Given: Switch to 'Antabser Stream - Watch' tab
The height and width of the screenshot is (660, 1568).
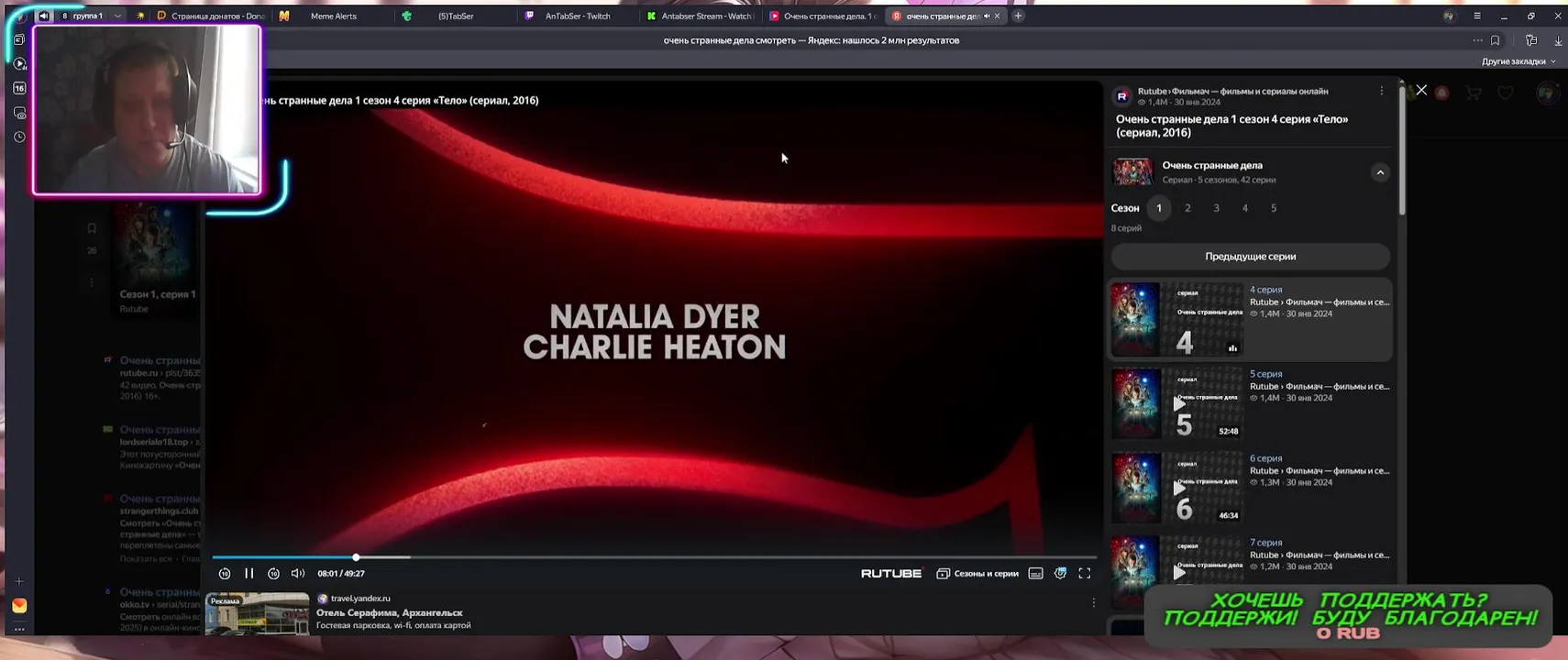Looking at the screenshot, I should (x=700, y=16).
